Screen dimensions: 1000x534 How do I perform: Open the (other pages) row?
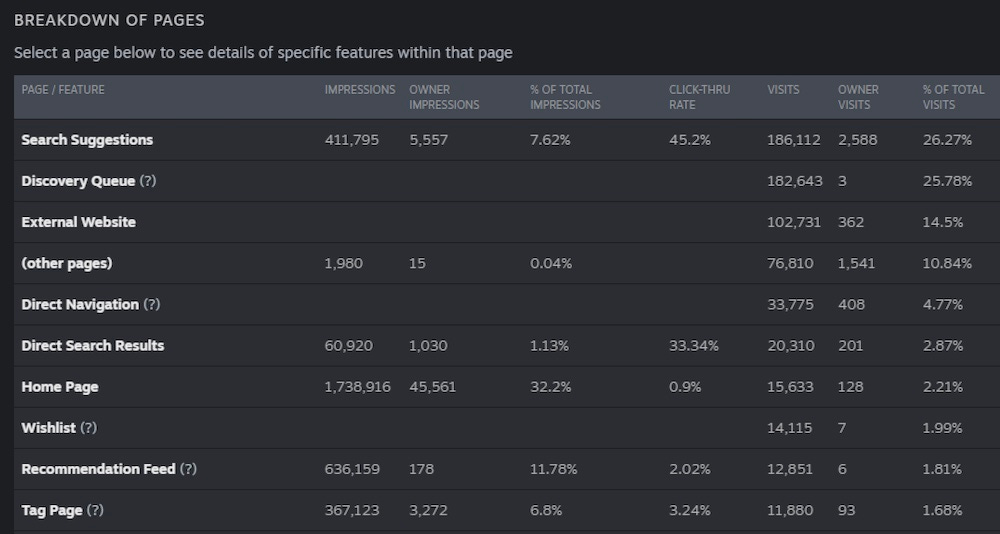click(x=507, y=263)
